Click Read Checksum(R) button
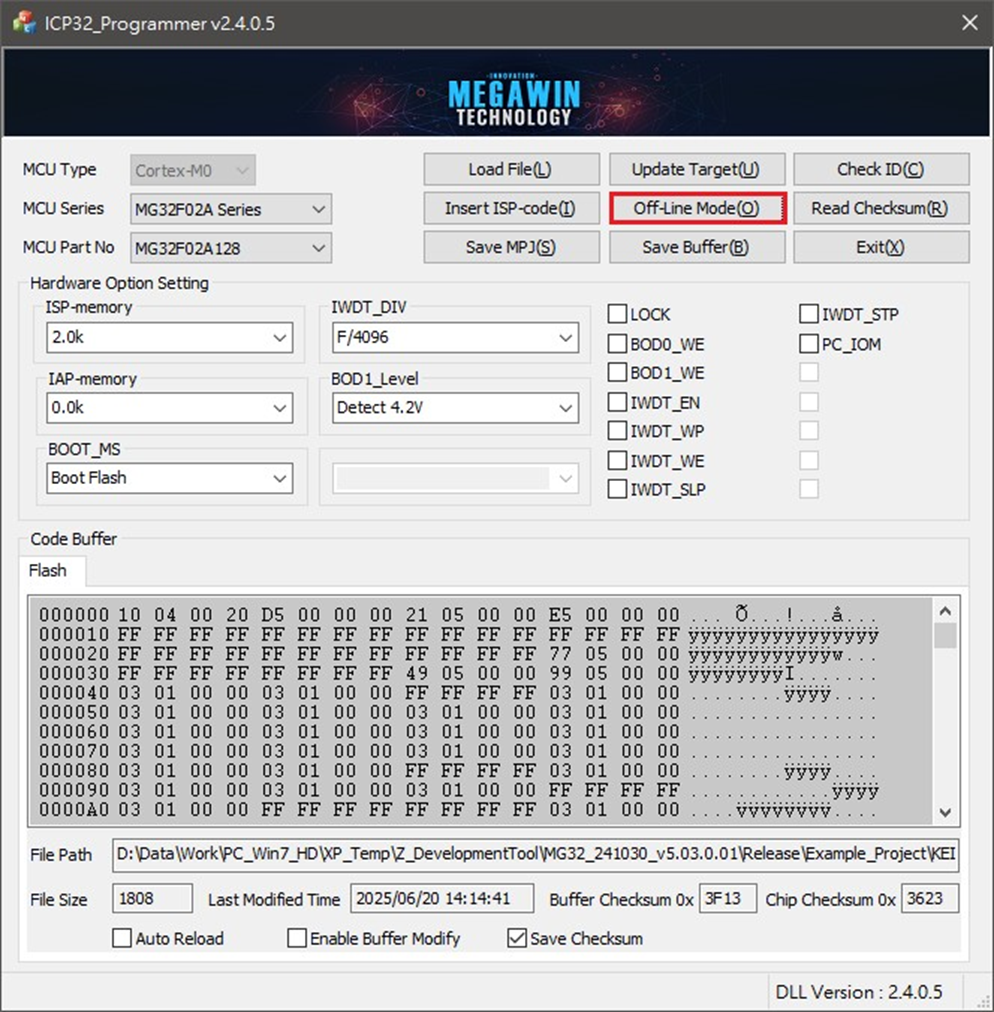The image size is (994, 1012). tap(881, 208)
